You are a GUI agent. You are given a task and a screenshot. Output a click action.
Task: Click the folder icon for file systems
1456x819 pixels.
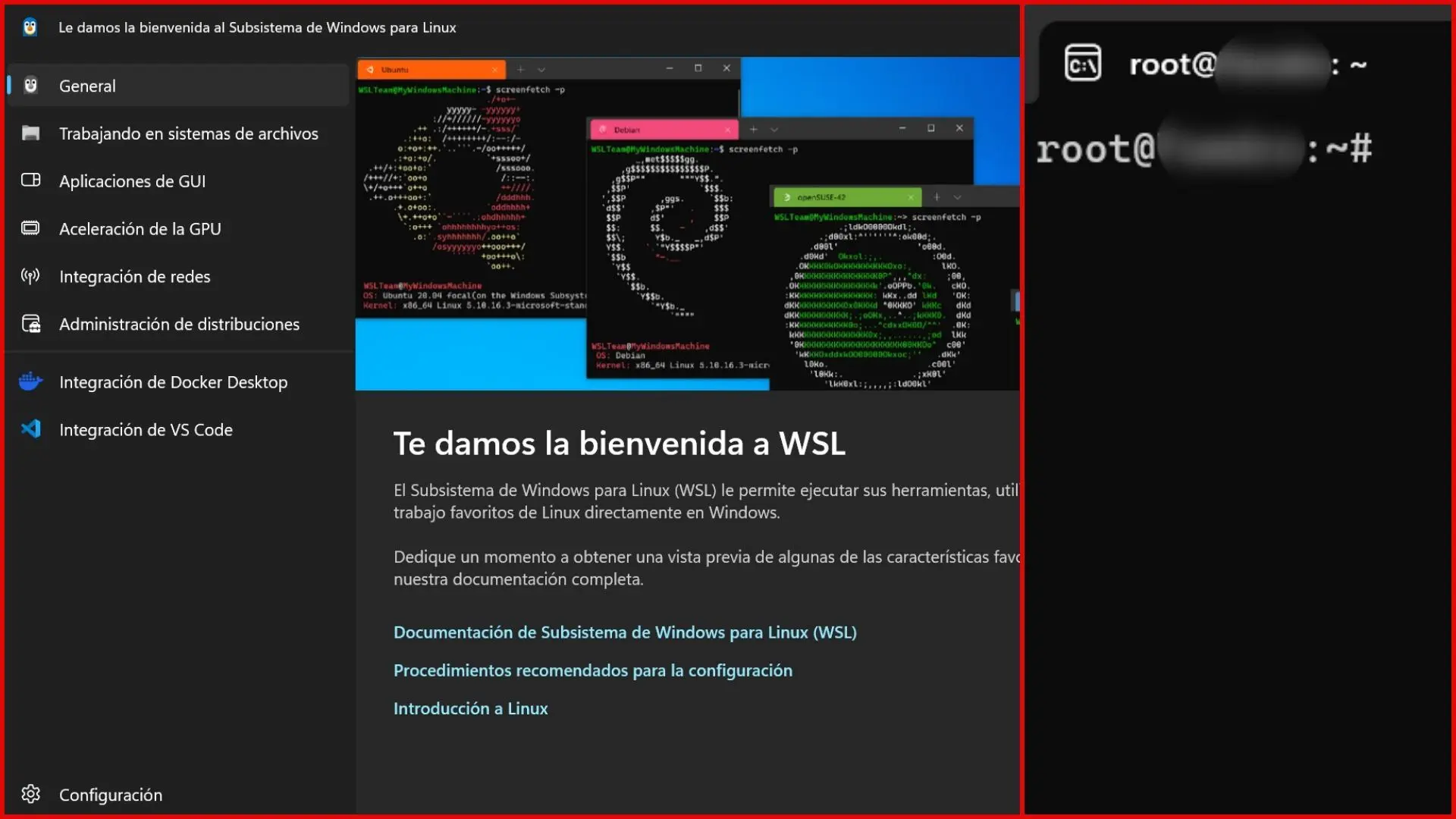[x=30, y=133]
